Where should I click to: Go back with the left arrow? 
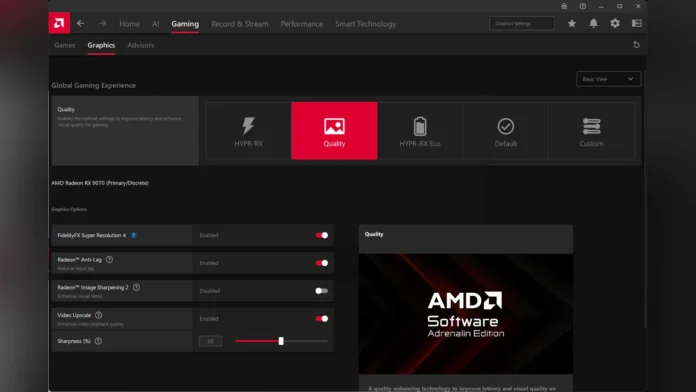(x=80, y=23)
